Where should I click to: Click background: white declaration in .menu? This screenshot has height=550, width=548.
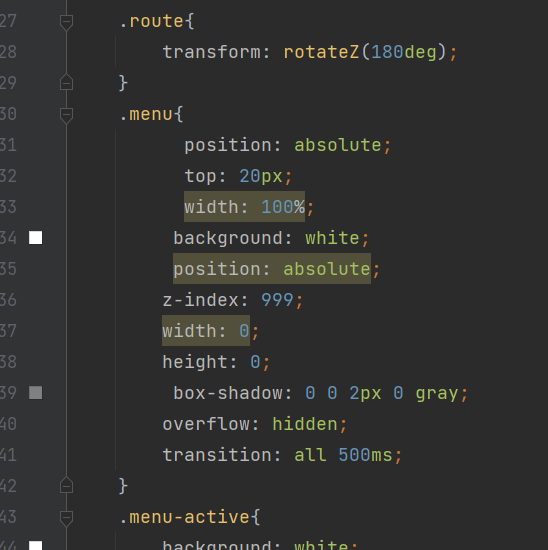[271, 238]
